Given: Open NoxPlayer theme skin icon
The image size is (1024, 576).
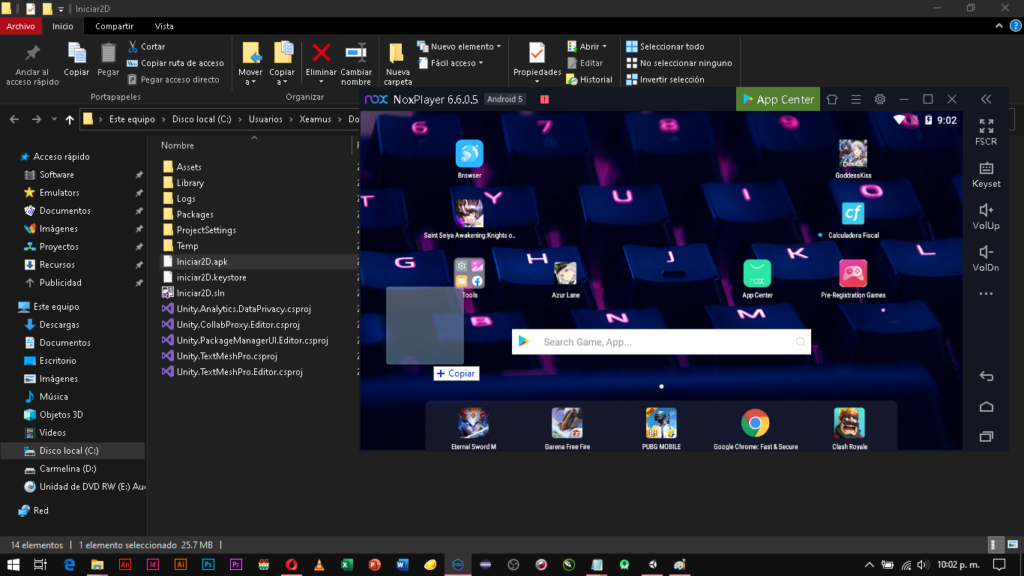Looking at the screenshot, I should tap(832, 99).
